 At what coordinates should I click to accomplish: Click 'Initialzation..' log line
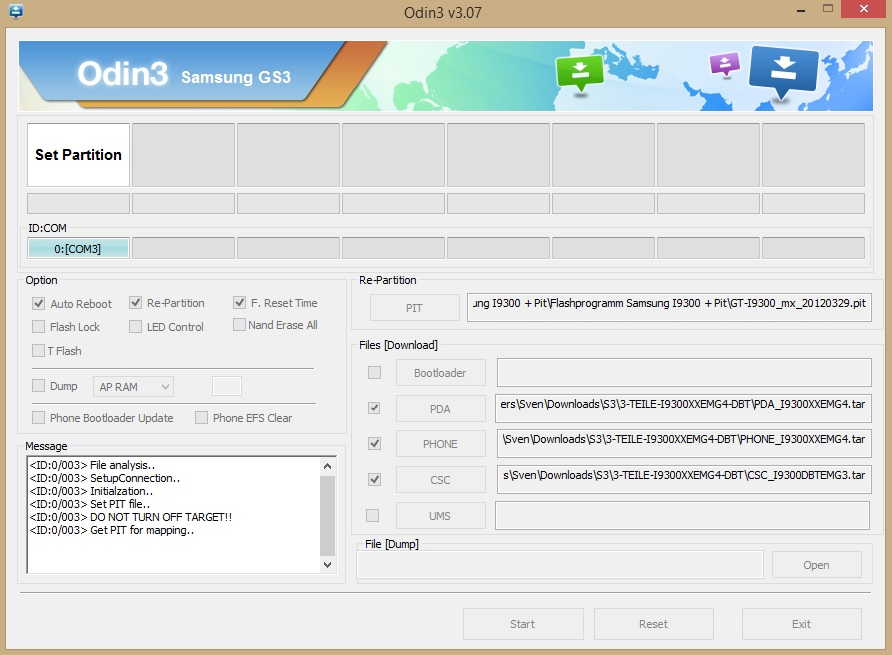point(92,491)
